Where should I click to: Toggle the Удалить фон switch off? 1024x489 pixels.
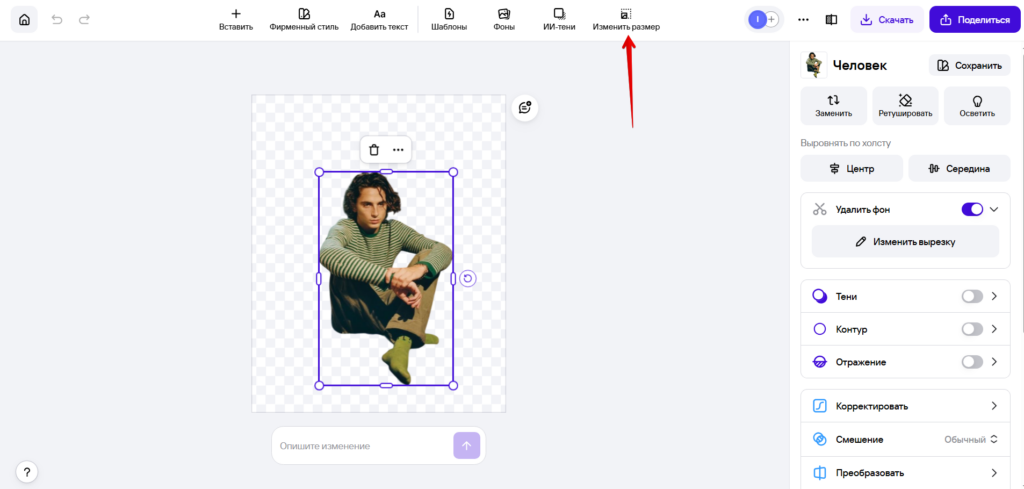972,210
